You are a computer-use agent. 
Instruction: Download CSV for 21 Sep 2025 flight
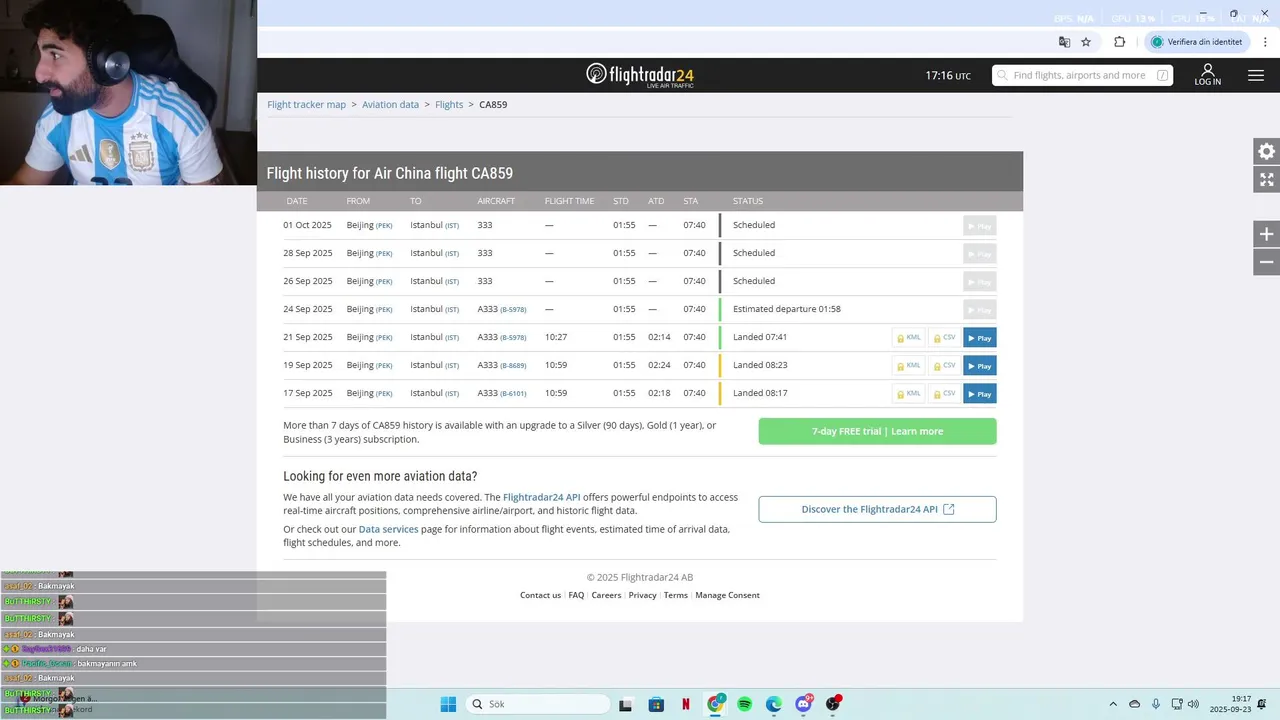[944, 338]
